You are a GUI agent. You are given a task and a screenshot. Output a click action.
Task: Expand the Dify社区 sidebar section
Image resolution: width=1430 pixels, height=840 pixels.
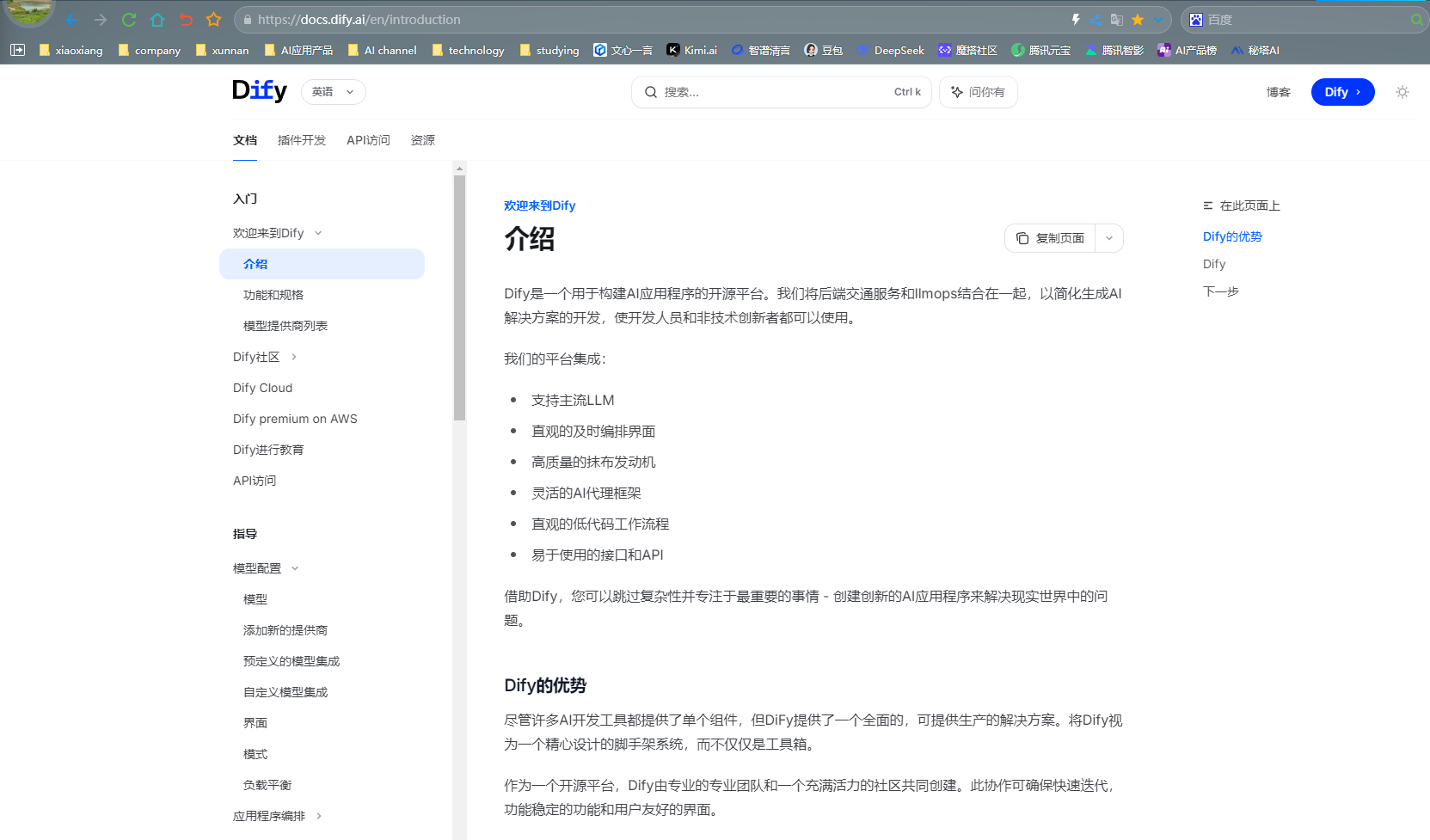[x=294, y=357]
